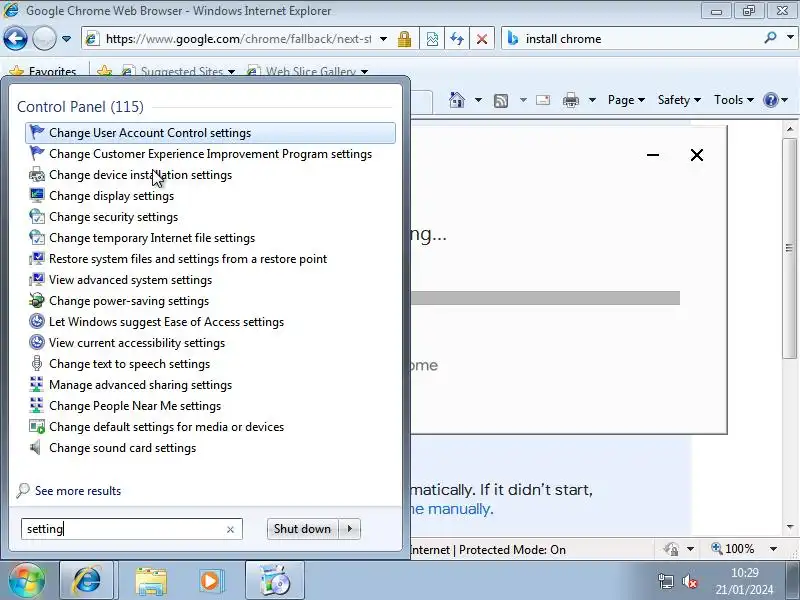This screenshot has height=600, width=800.
Task: Toggle the Compatibility View icon
Action: coord(432,39)
